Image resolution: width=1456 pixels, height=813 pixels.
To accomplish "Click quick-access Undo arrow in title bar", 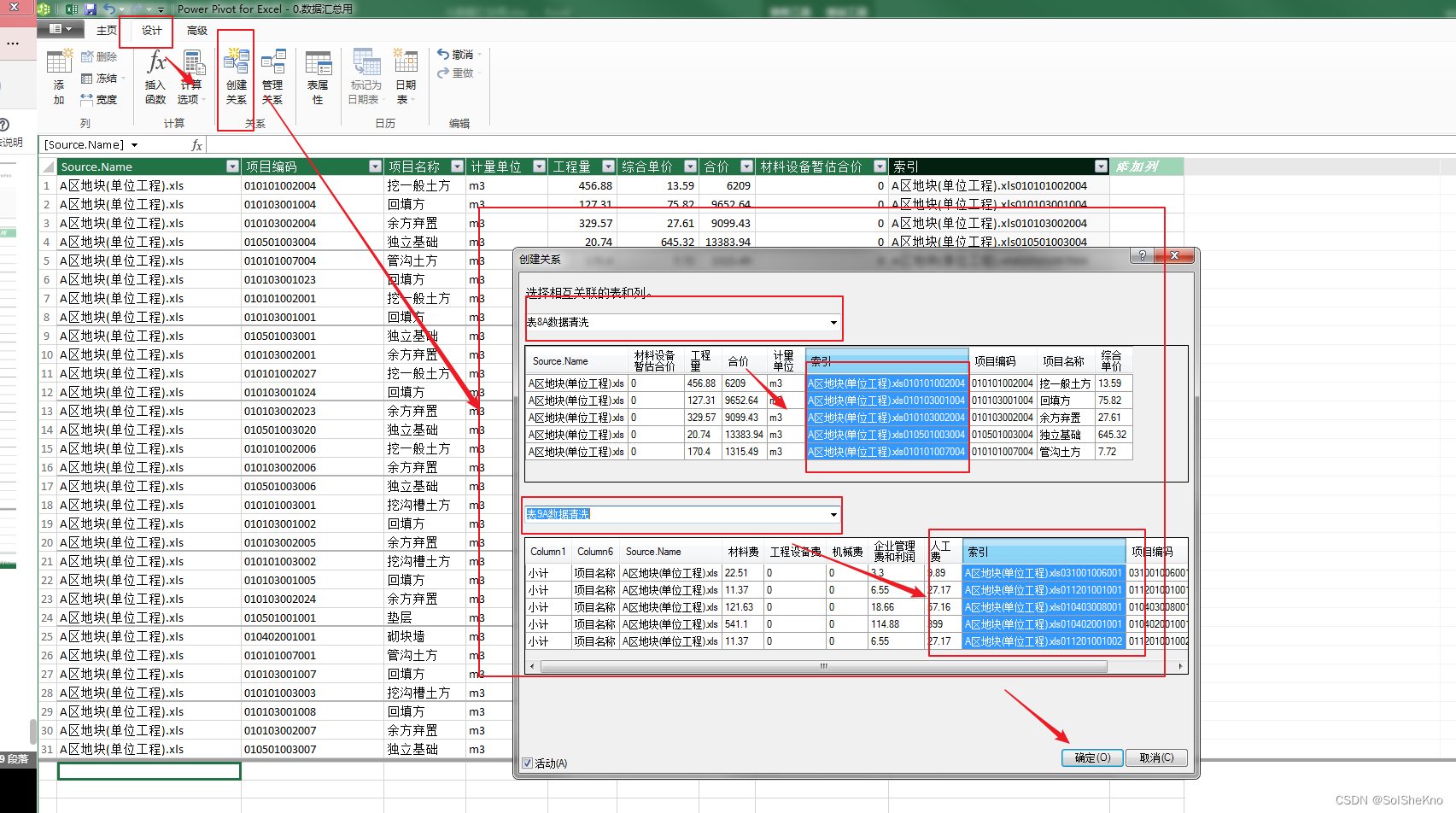I will 109,9.
